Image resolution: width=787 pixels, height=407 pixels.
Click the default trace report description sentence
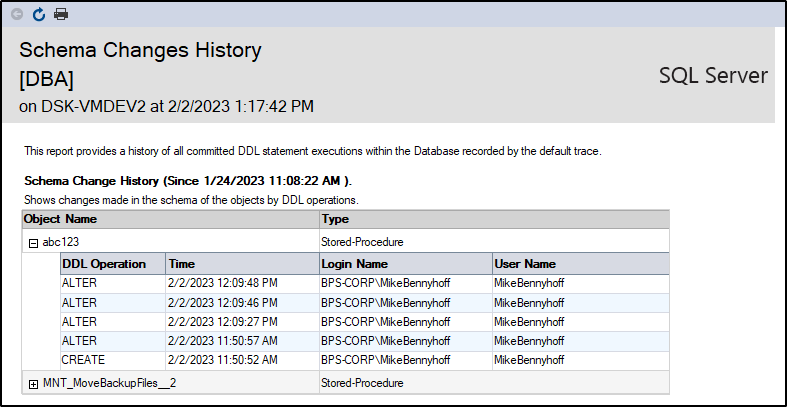click(313, 152)
